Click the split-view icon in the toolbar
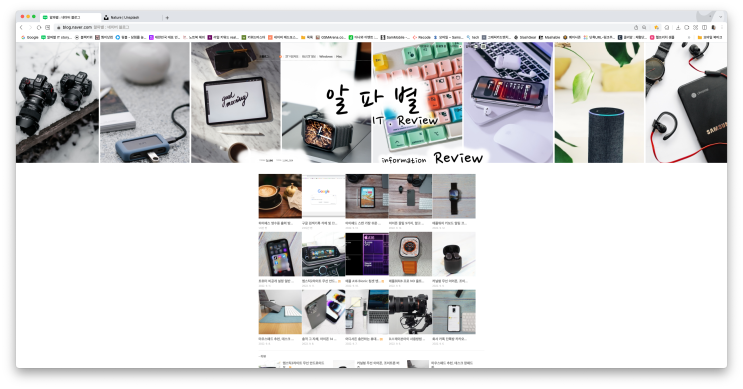The height and width of the screenshot is (389, 743). 705,27
